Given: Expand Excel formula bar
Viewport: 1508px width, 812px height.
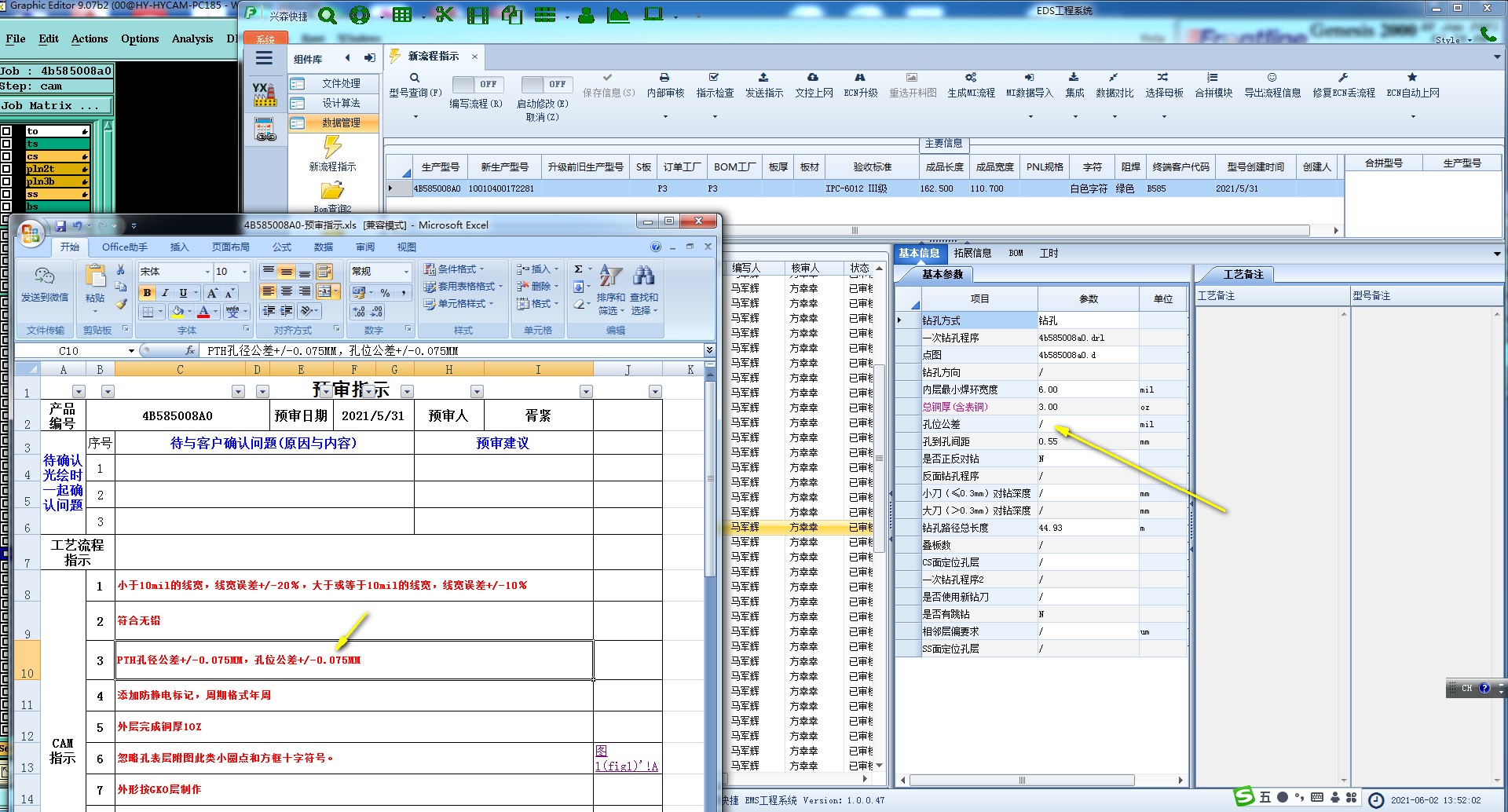Looking at the screenshot, I should (x=709, y=350).
